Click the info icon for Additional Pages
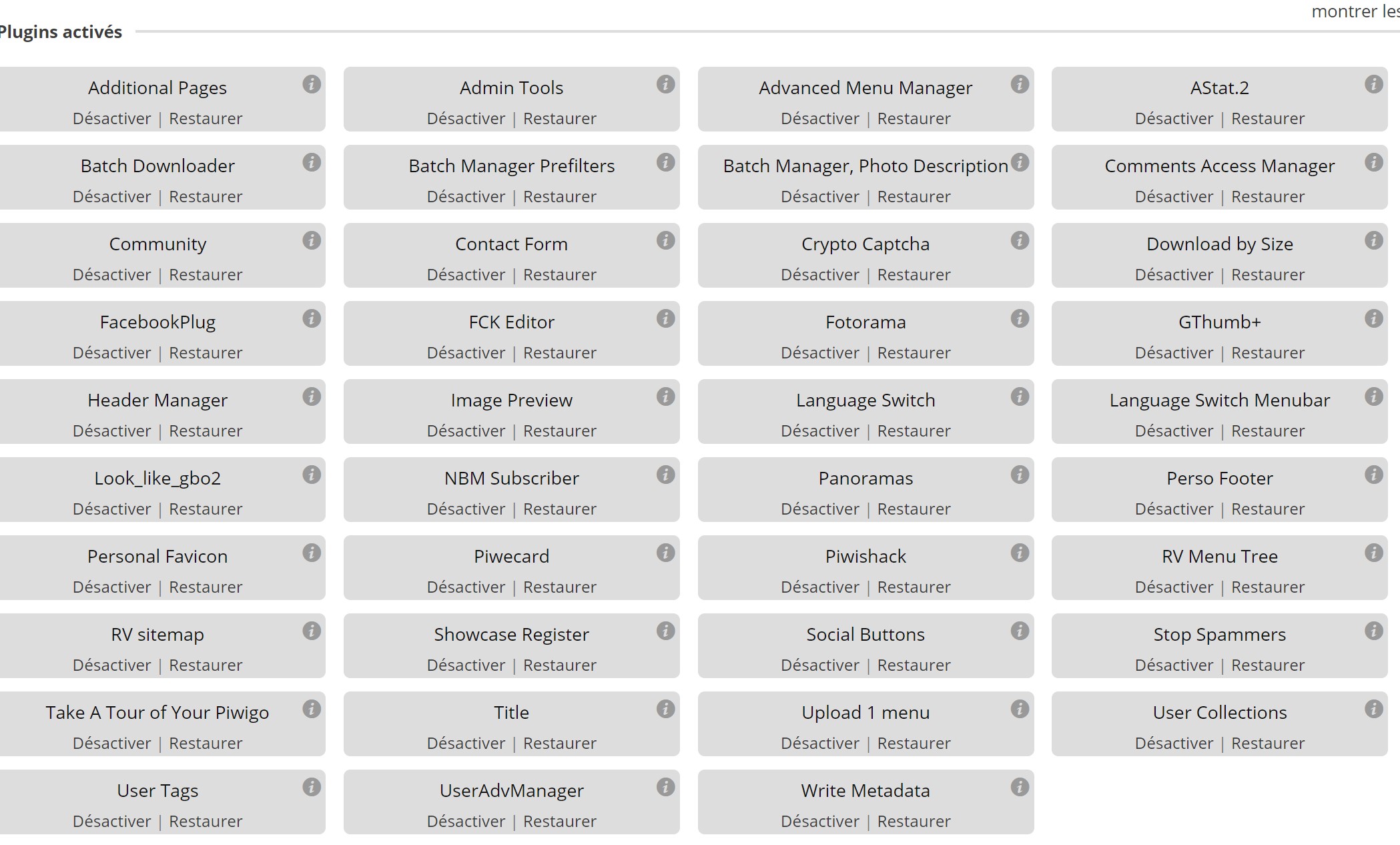 coord(312,84)
